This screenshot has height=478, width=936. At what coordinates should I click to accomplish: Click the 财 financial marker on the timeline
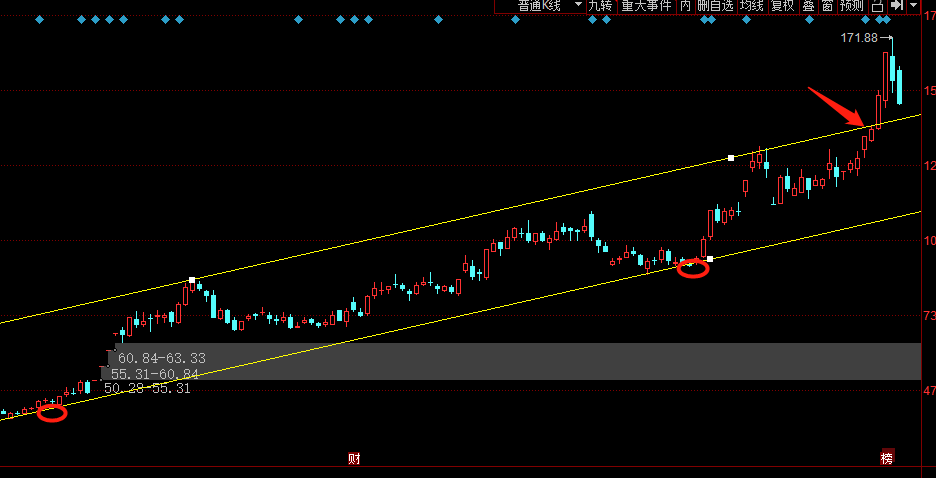(x=354, y=459)
